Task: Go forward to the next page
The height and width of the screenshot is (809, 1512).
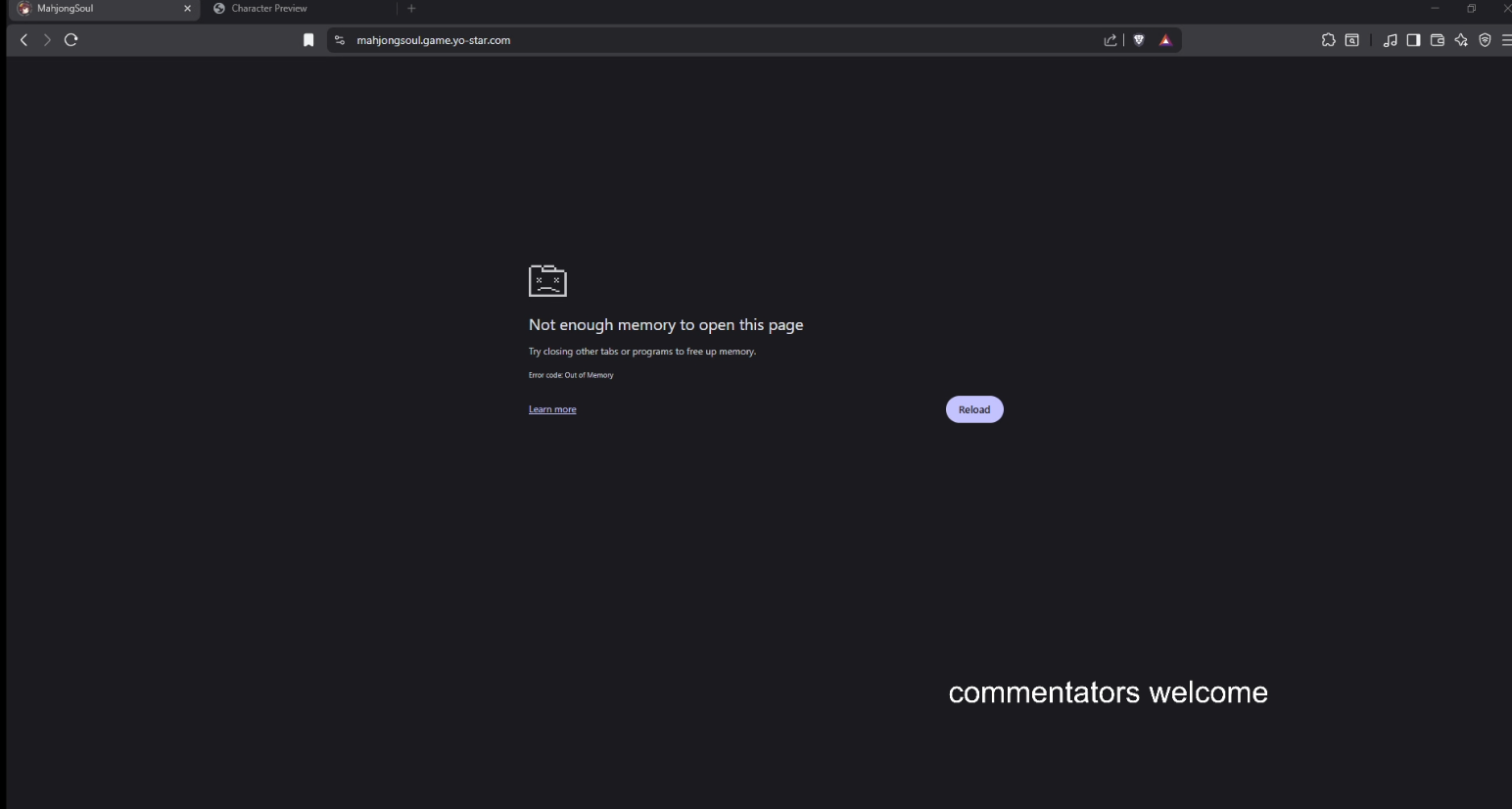Action: pyautogui.click(x=46, y=40)
